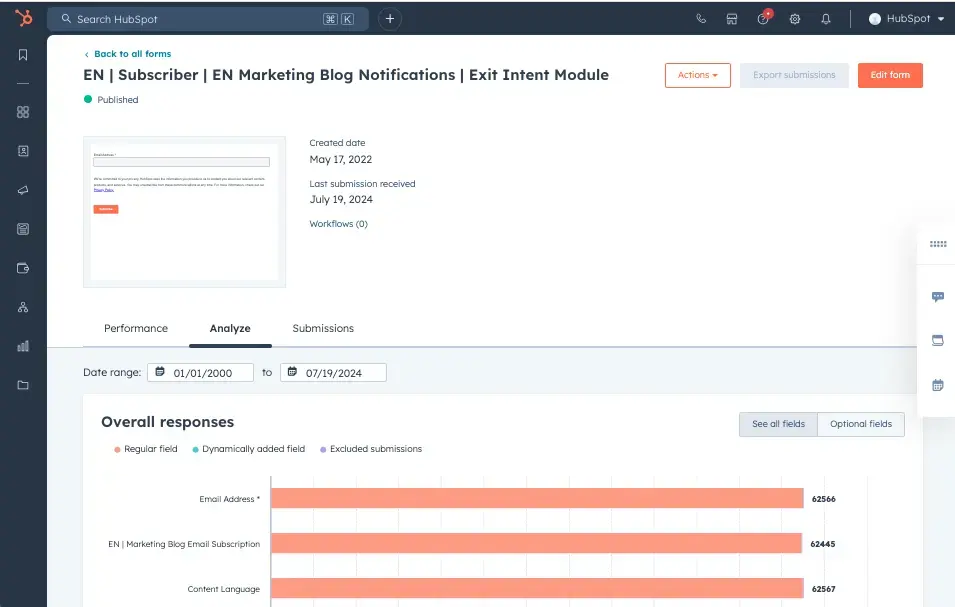Open the Workflows (0) link
The image size is (955, 607).
pyautogui.click(x=339, y=223)
